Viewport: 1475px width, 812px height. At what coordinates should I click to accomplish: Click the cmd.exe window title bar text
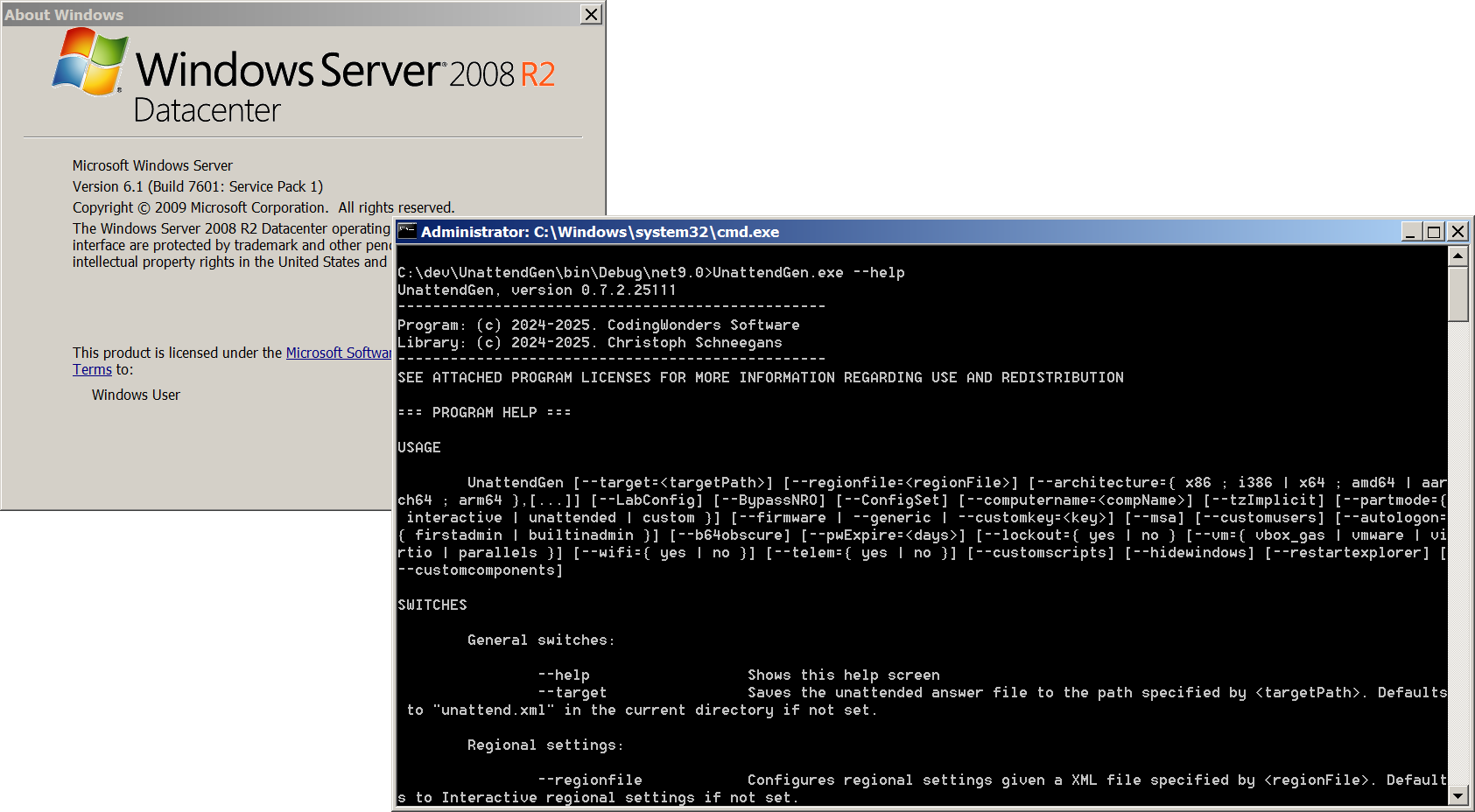pyautogui.click(x=600, y=232)
